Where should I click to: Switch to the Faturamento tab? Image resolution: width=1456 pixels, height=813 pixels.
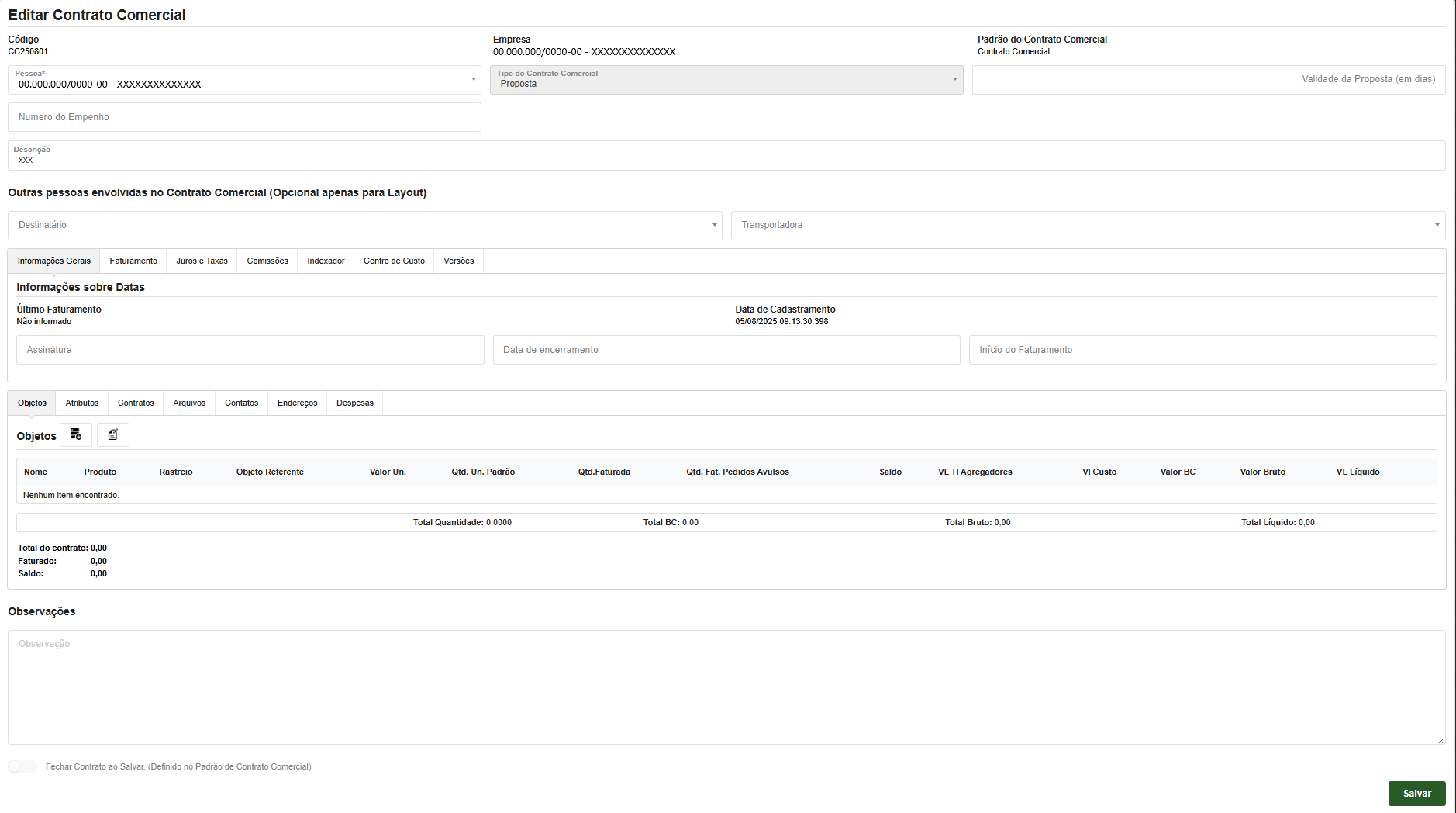point(133,261)
